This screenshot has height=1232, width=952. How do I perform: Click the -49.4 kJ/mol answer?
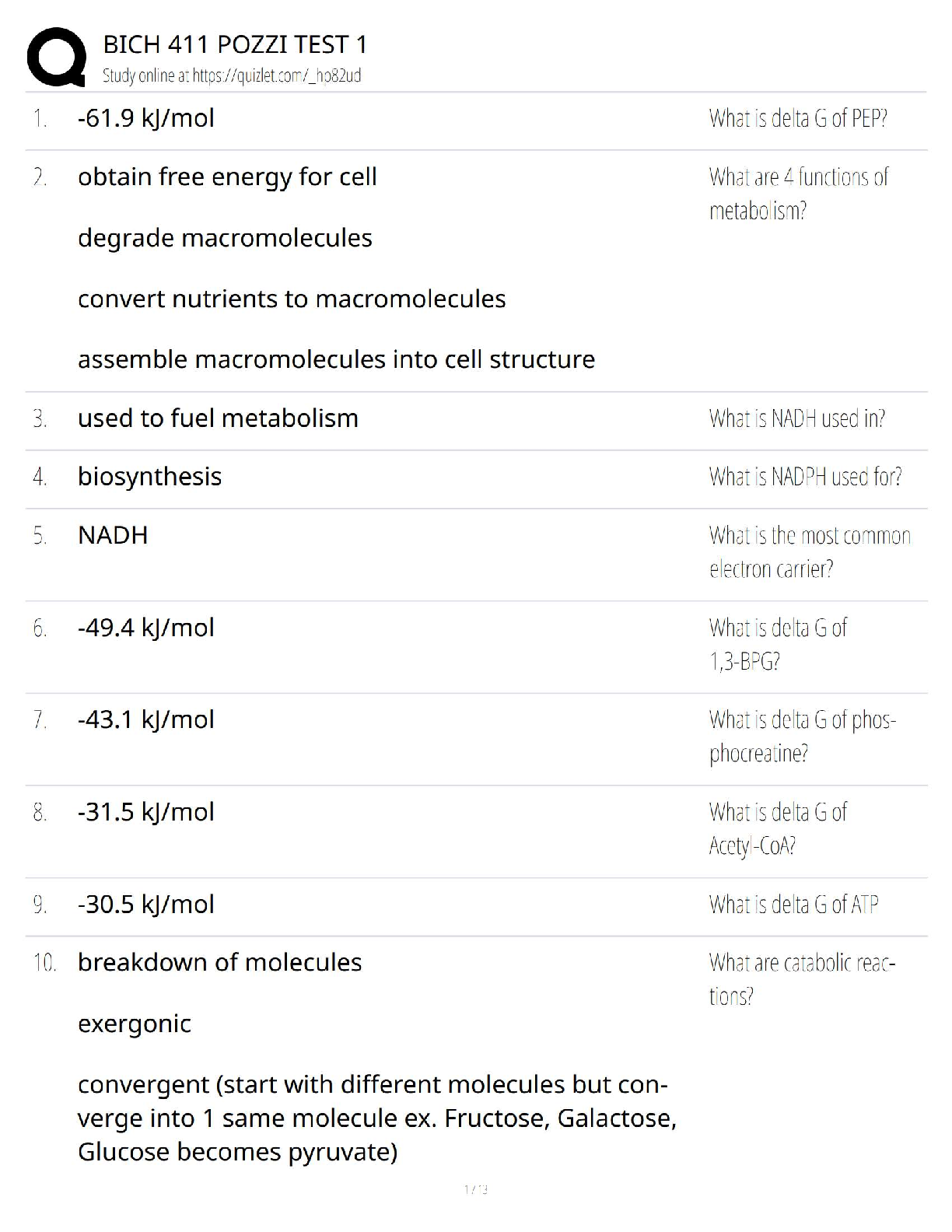click(146, 628)
